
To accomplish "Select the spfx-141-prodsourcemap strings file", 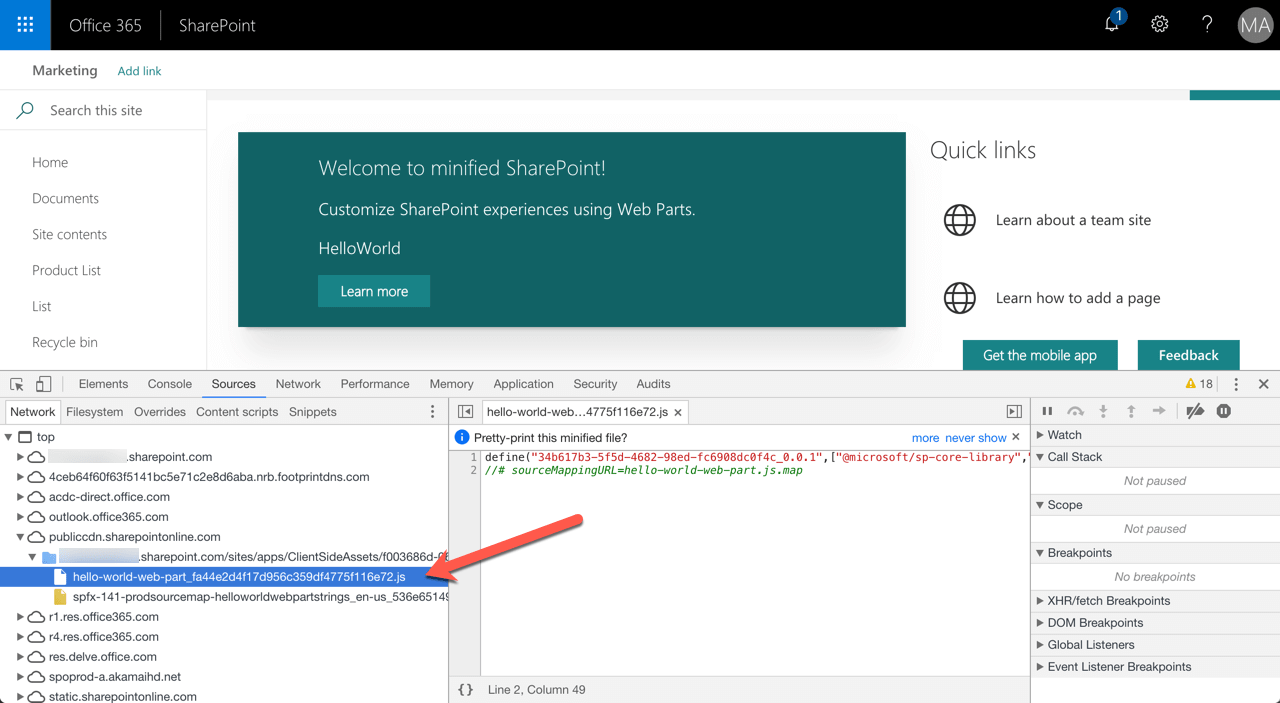I will 260,597.
